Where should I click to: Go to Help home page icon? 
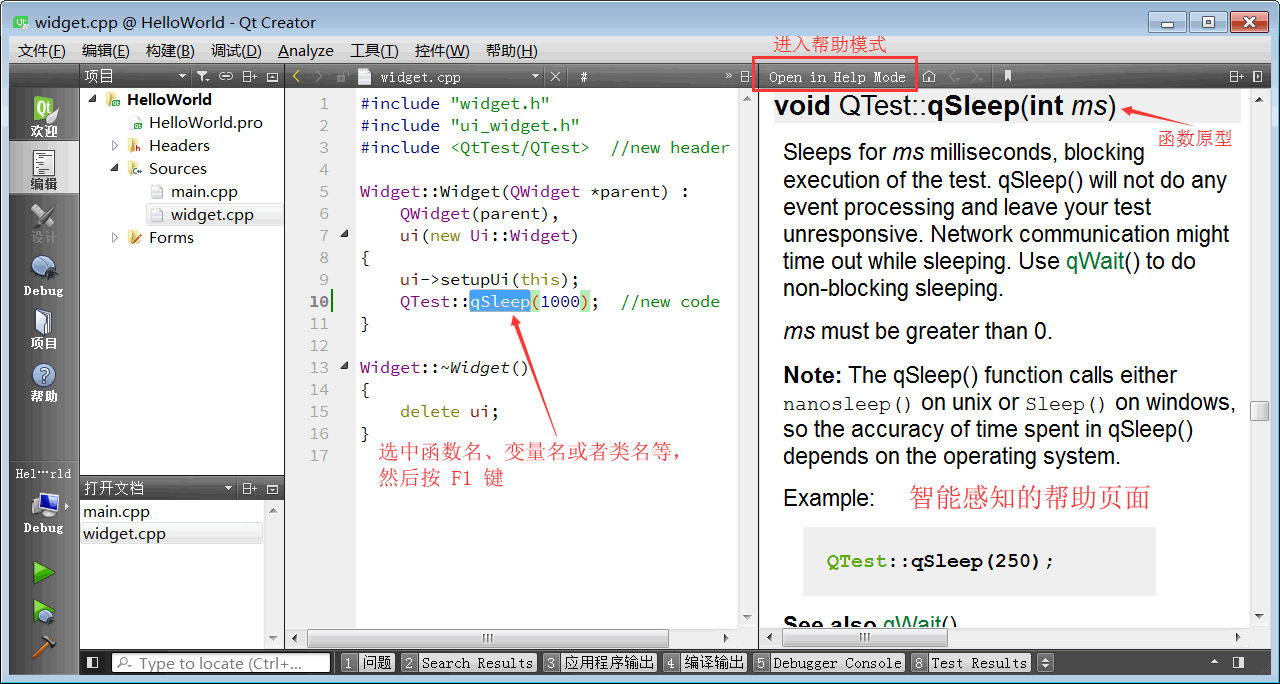[x=929, y=76]
